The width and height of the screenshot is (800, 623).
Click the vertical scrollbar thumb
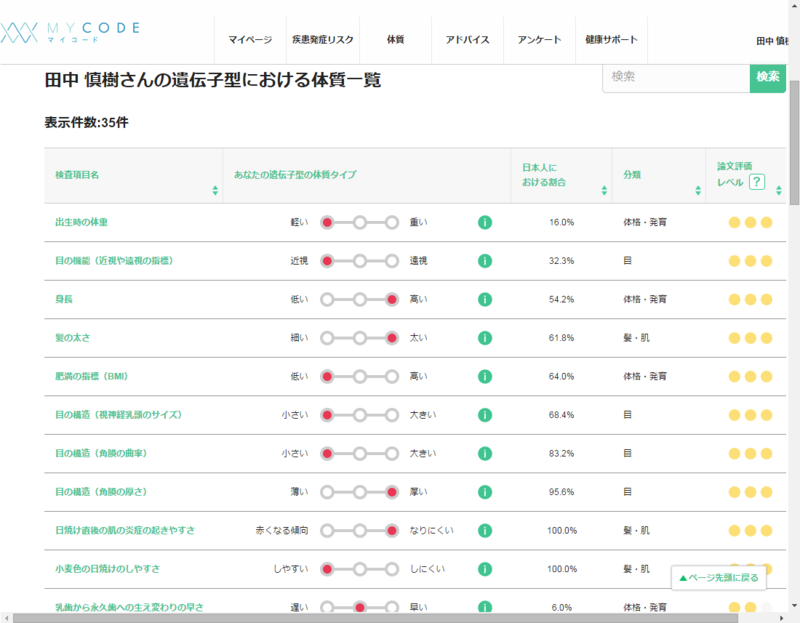click(x=794, y=143)
